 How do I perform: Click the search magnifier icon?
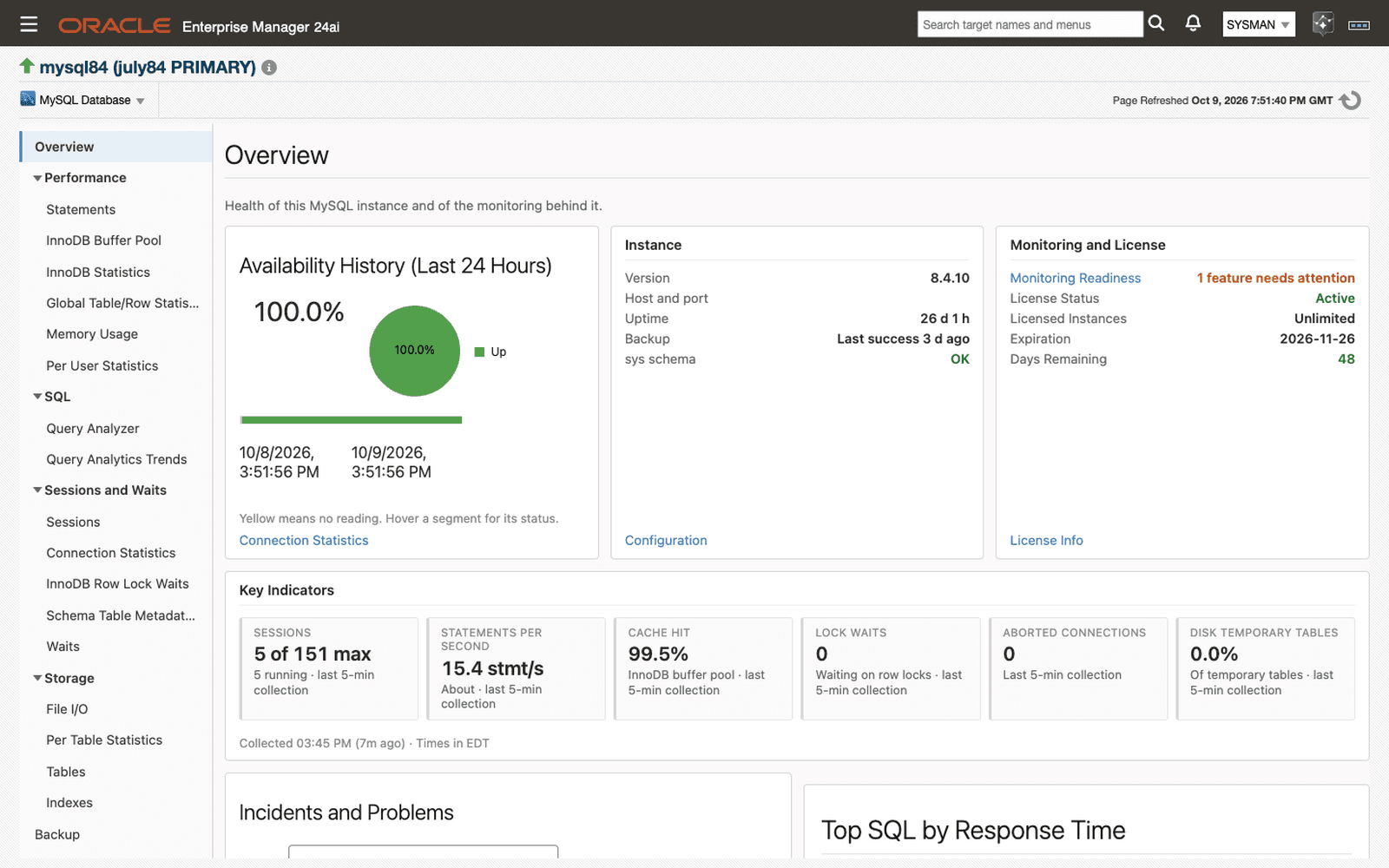point(1156,23)
